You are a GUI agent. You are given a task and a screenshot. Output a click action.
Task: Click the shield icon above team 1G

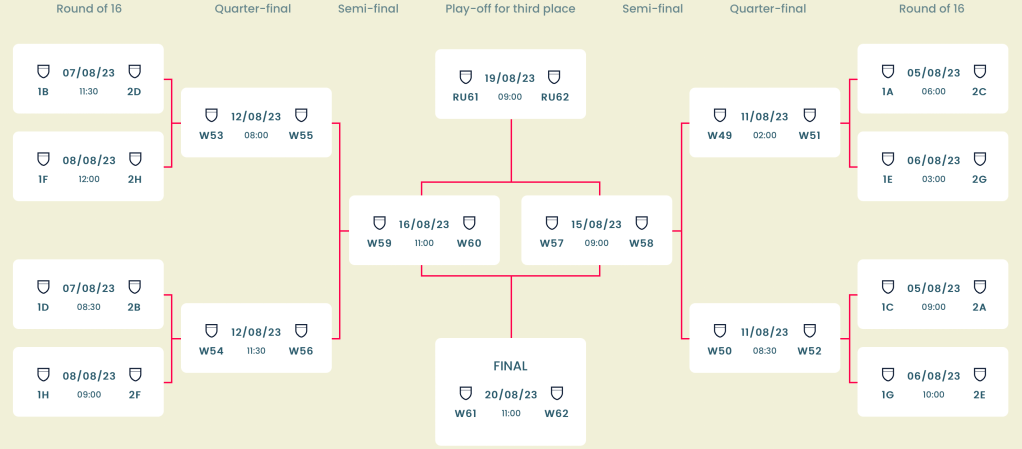[888, 374]
